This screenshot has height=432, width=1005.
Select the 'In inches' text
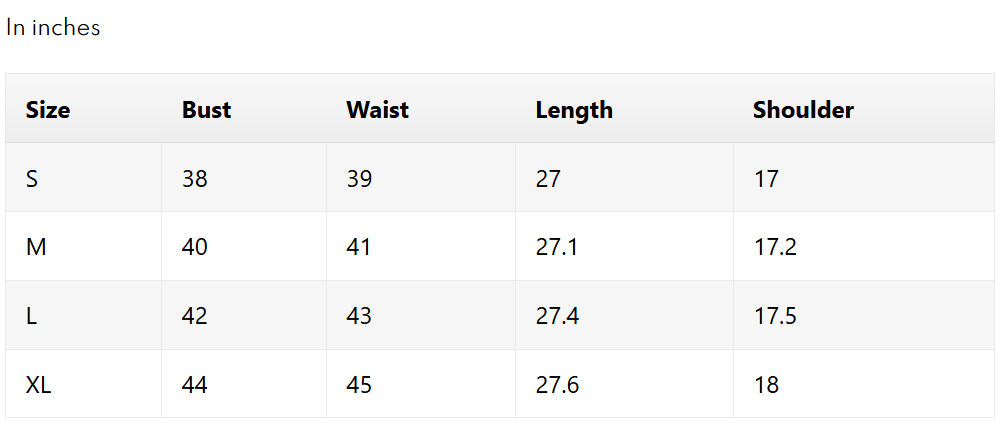click(53, 28)
